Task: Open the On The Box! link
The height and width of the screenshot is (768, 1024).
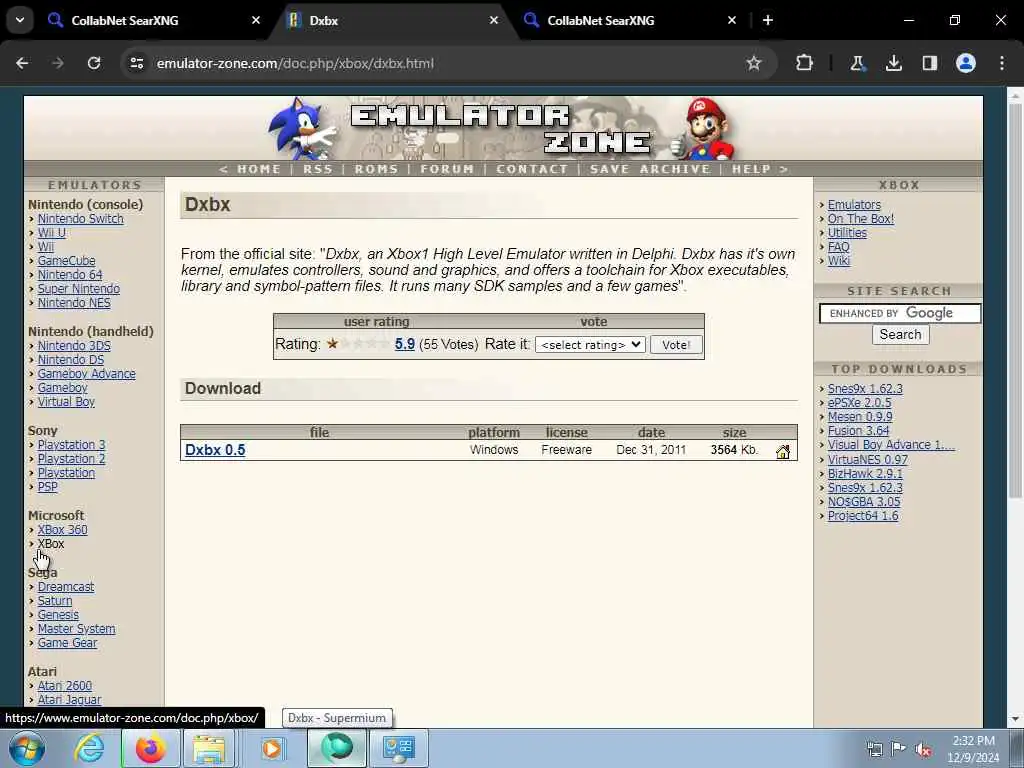Action: [861, 219]
